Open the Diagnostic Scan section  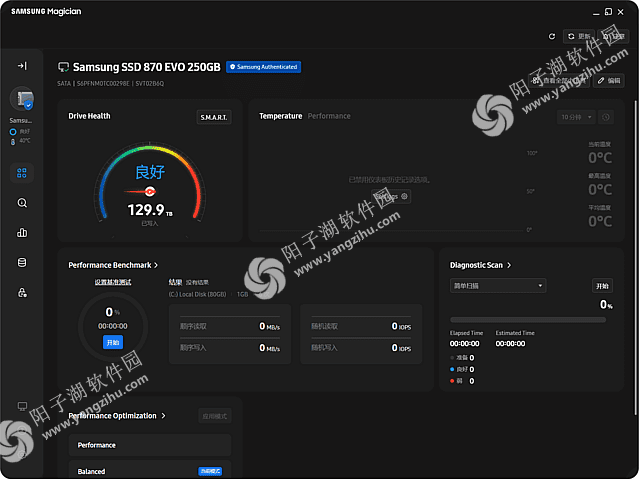pyautogui.click(x=480, y=265)
